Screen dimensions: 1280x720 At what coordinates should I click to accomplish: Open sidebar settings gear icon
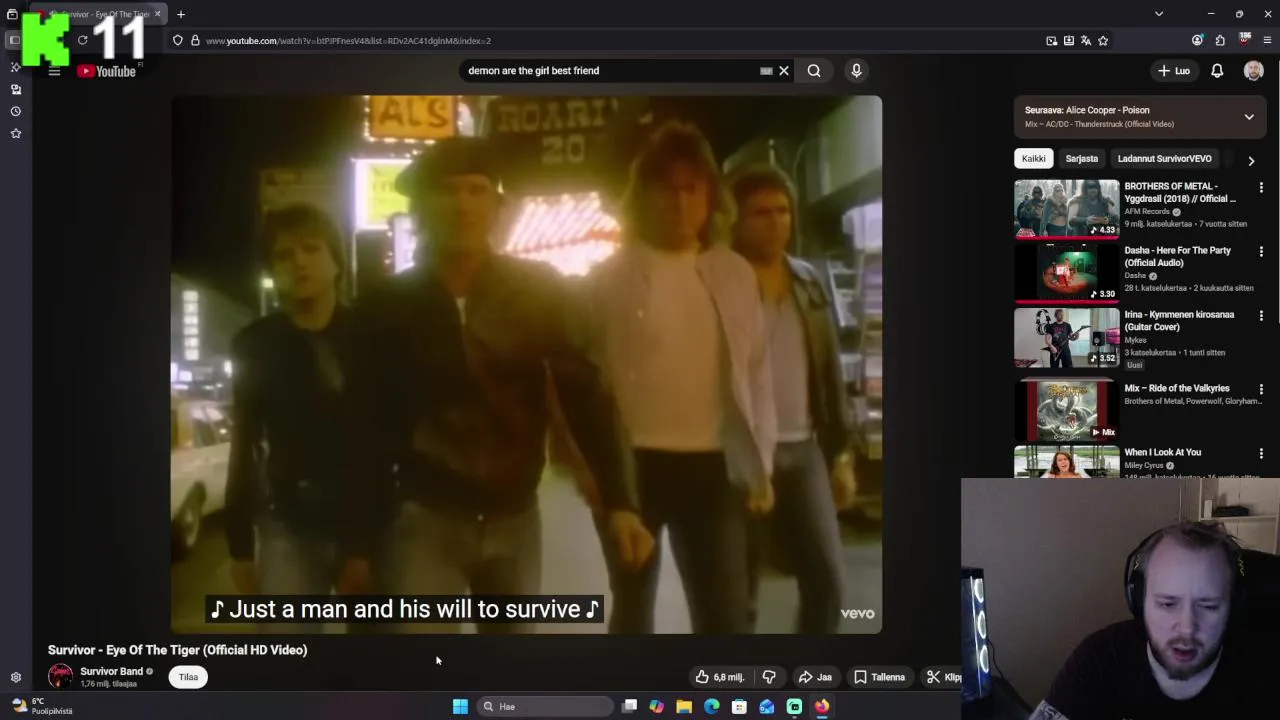[x=16, y=677]
